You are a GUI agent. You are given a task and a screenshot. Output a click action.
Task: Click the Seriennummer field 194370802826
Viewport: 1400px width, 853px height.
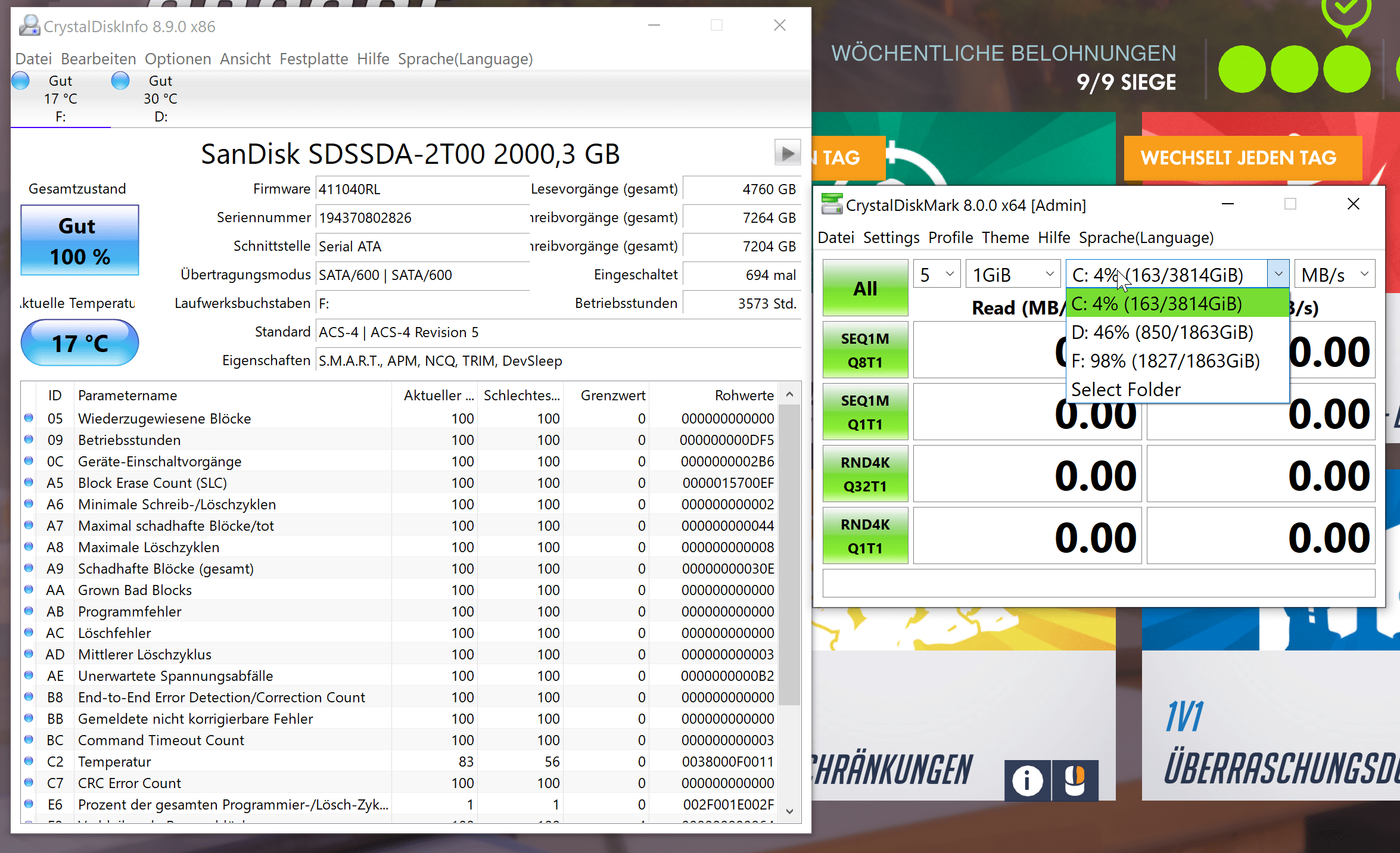click(x=422, y=218)
